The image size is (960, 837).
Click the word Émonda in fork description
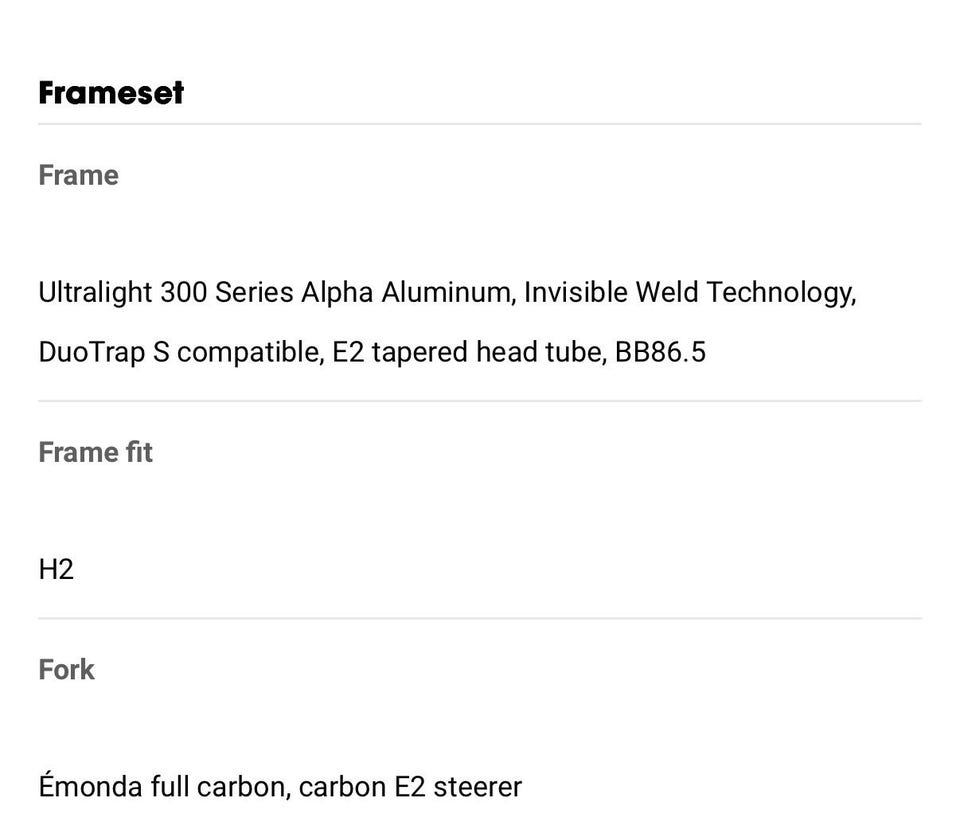pos(91,786)
